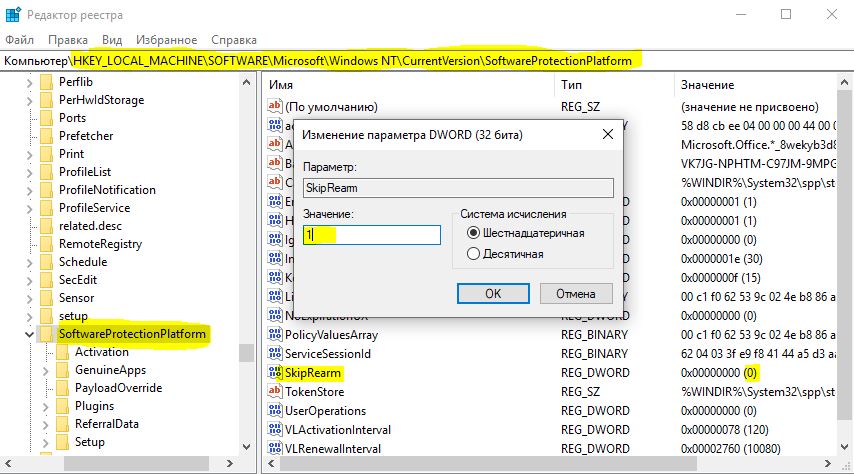Select the VLActivationInterval value name
The image size is (854, 474).
338,429
